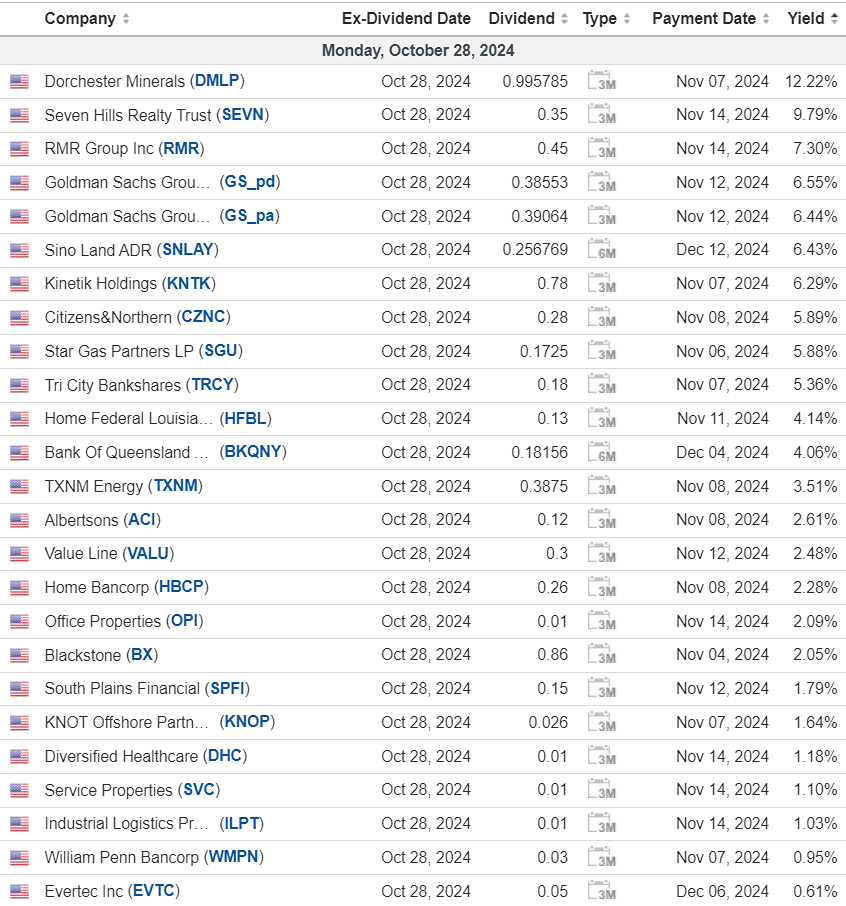
Task: Click the 3M icon in Value Line row
Action: [601, 554]
